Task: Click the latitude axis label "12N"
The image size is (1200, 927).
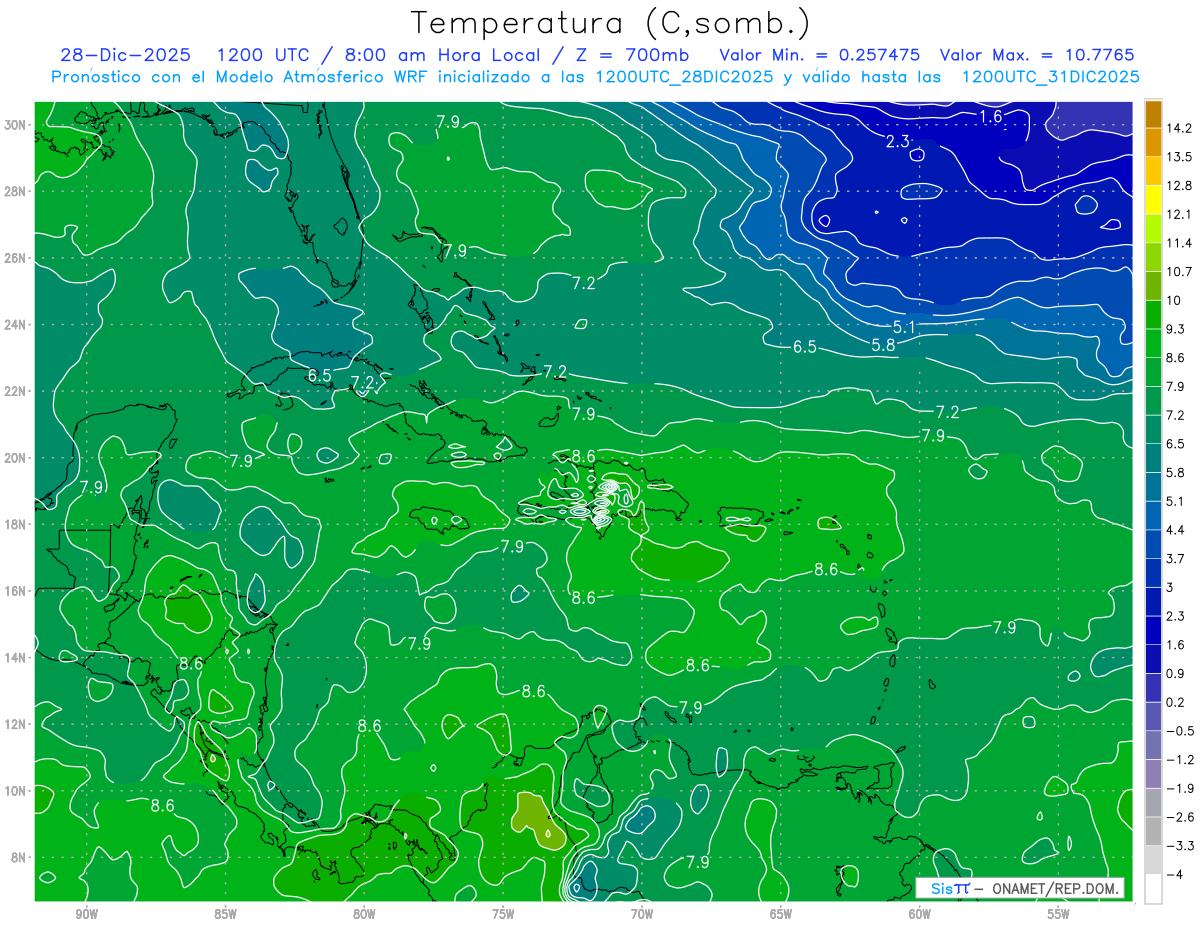Action: coord(17,724)
